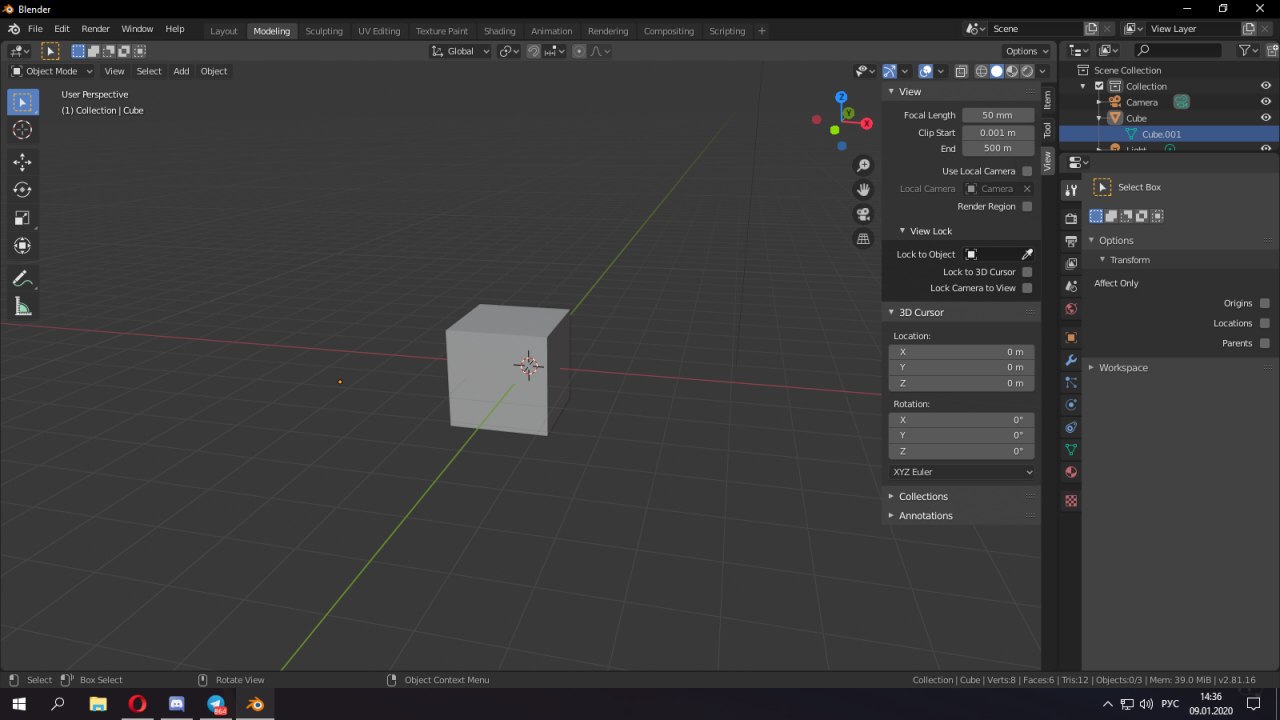This screenshot has height=720, width=1280.
Task: Click the Focal Length 50 mm field
Action: (998, 115)
